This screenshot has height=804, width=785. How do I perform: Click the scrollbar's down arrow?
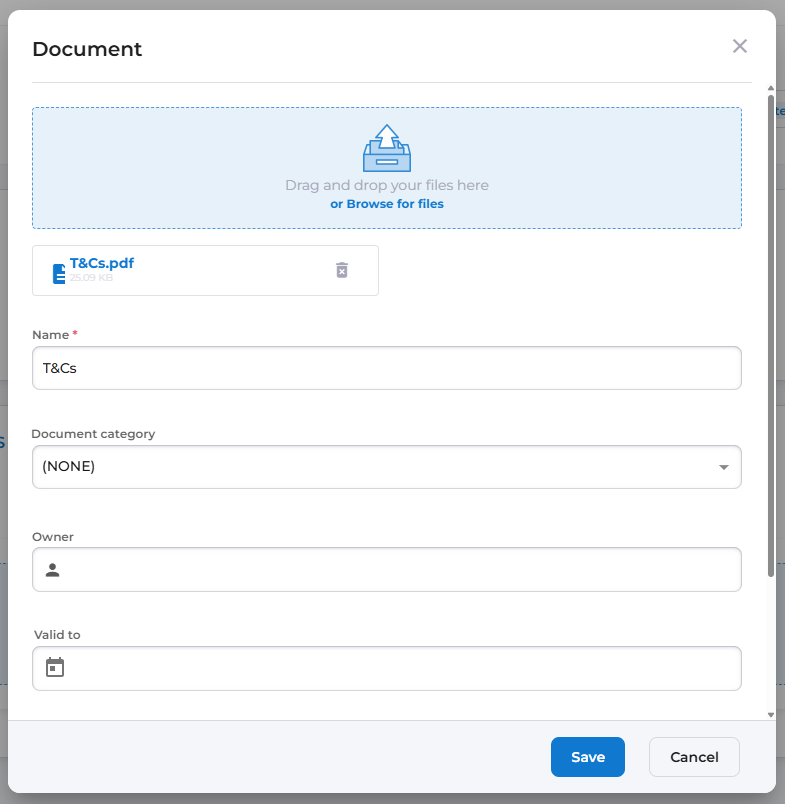click(770, 714)
